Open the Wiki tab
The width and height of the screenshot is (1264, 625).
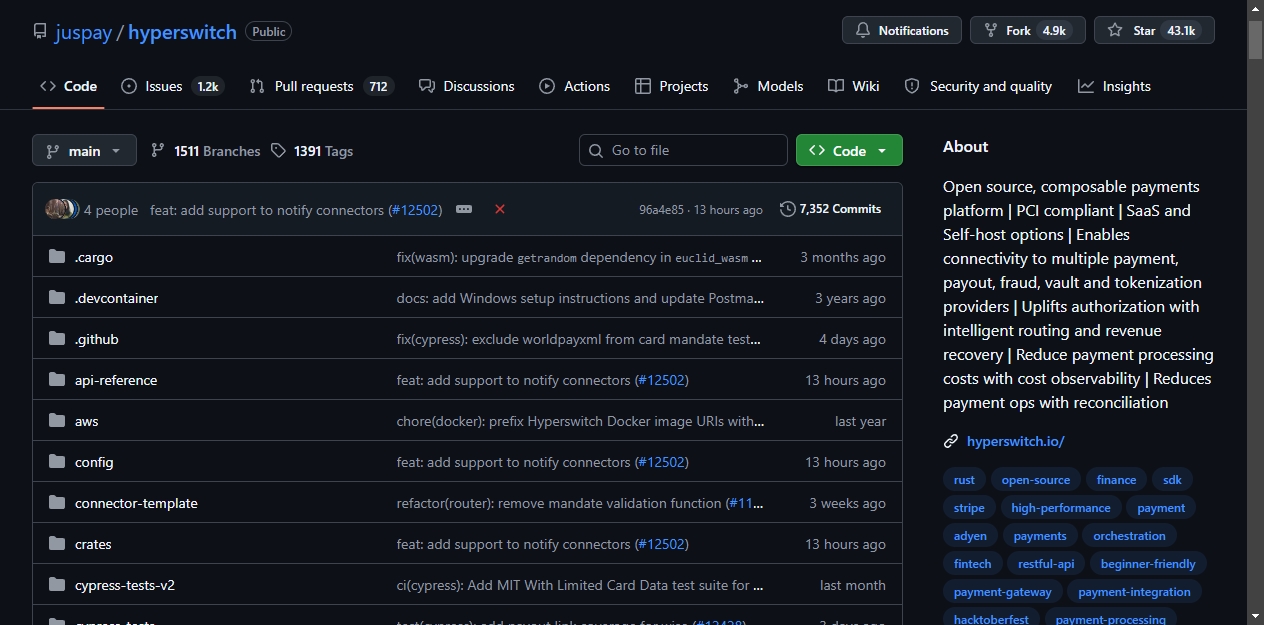tap(854, 86)
